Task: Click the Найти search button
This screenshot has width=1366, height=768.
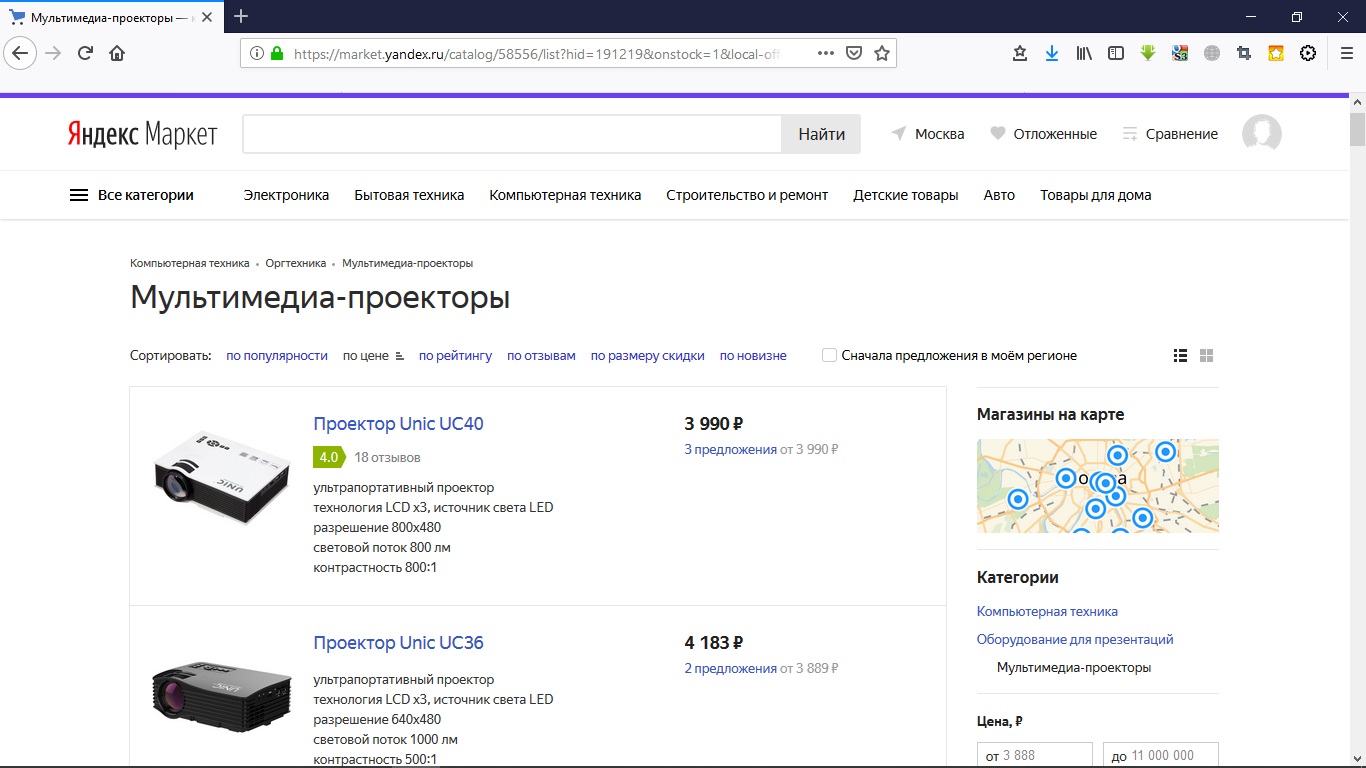Action: [x=821, y=134]
